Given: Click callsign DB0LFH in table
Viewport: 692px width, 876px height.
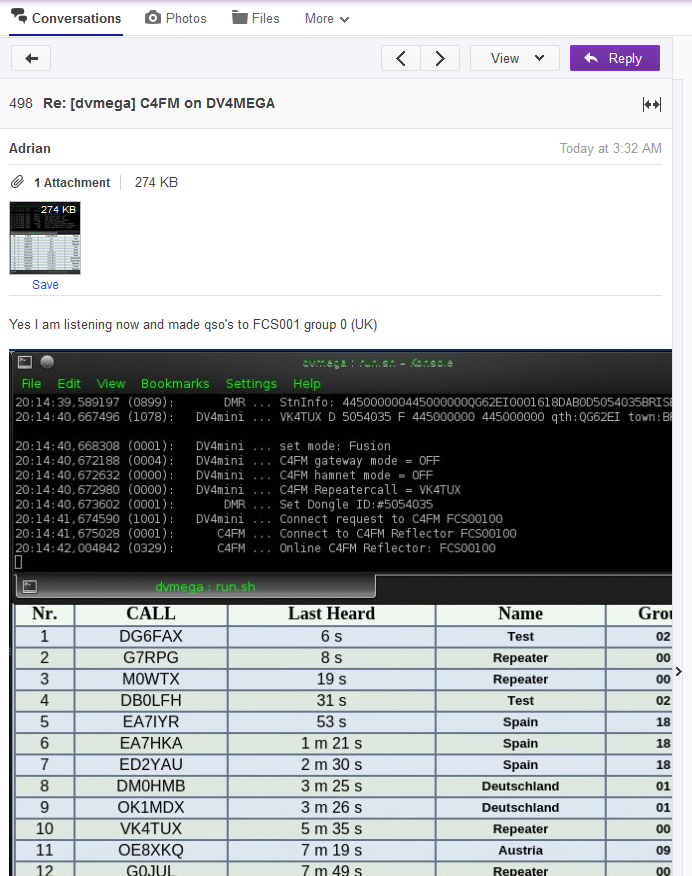Looking at the screenshot, I should pyautogui.click(x=151, y=701).
